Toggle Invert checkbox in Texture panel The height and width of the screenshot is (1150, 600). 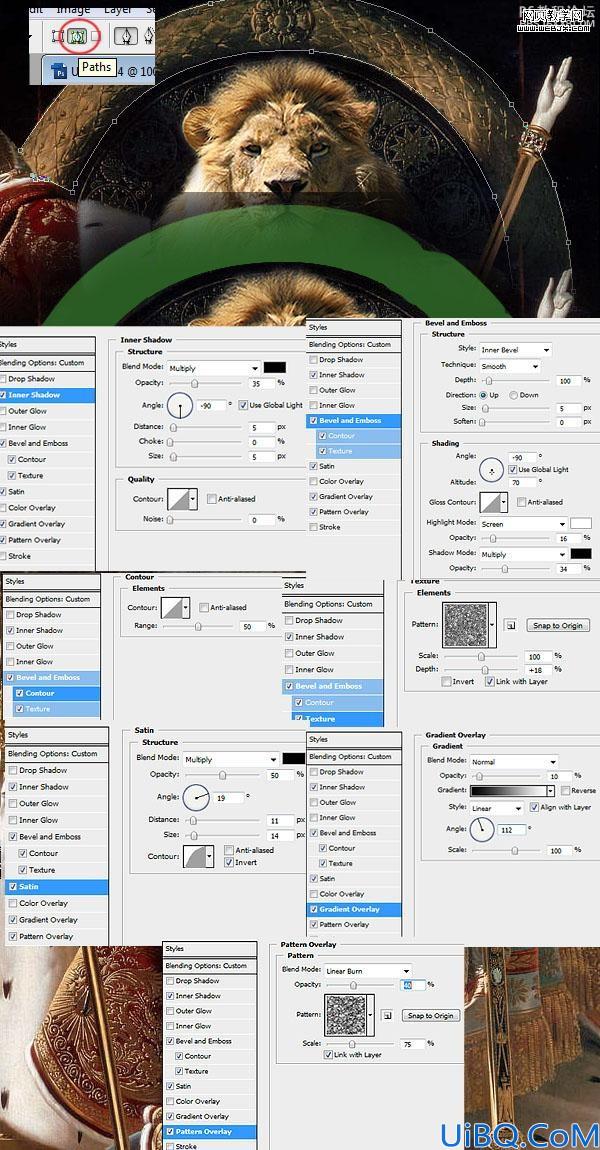446,681
